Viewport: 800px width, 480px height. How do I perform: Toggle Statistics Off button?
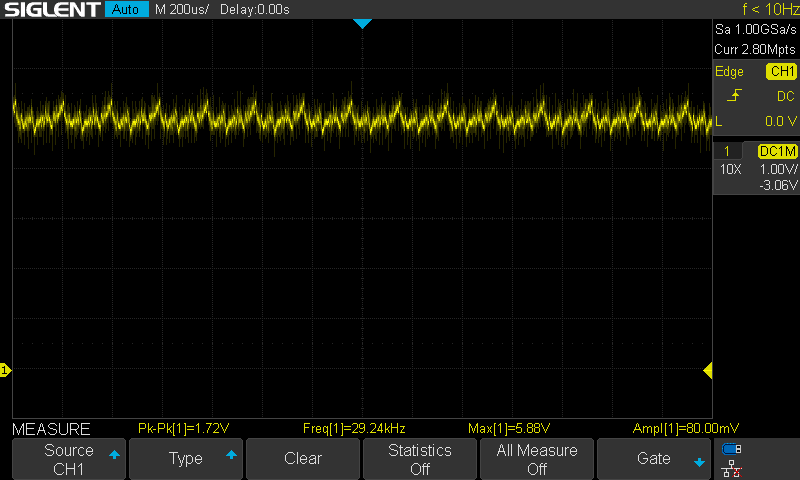[x=420, y=459]
